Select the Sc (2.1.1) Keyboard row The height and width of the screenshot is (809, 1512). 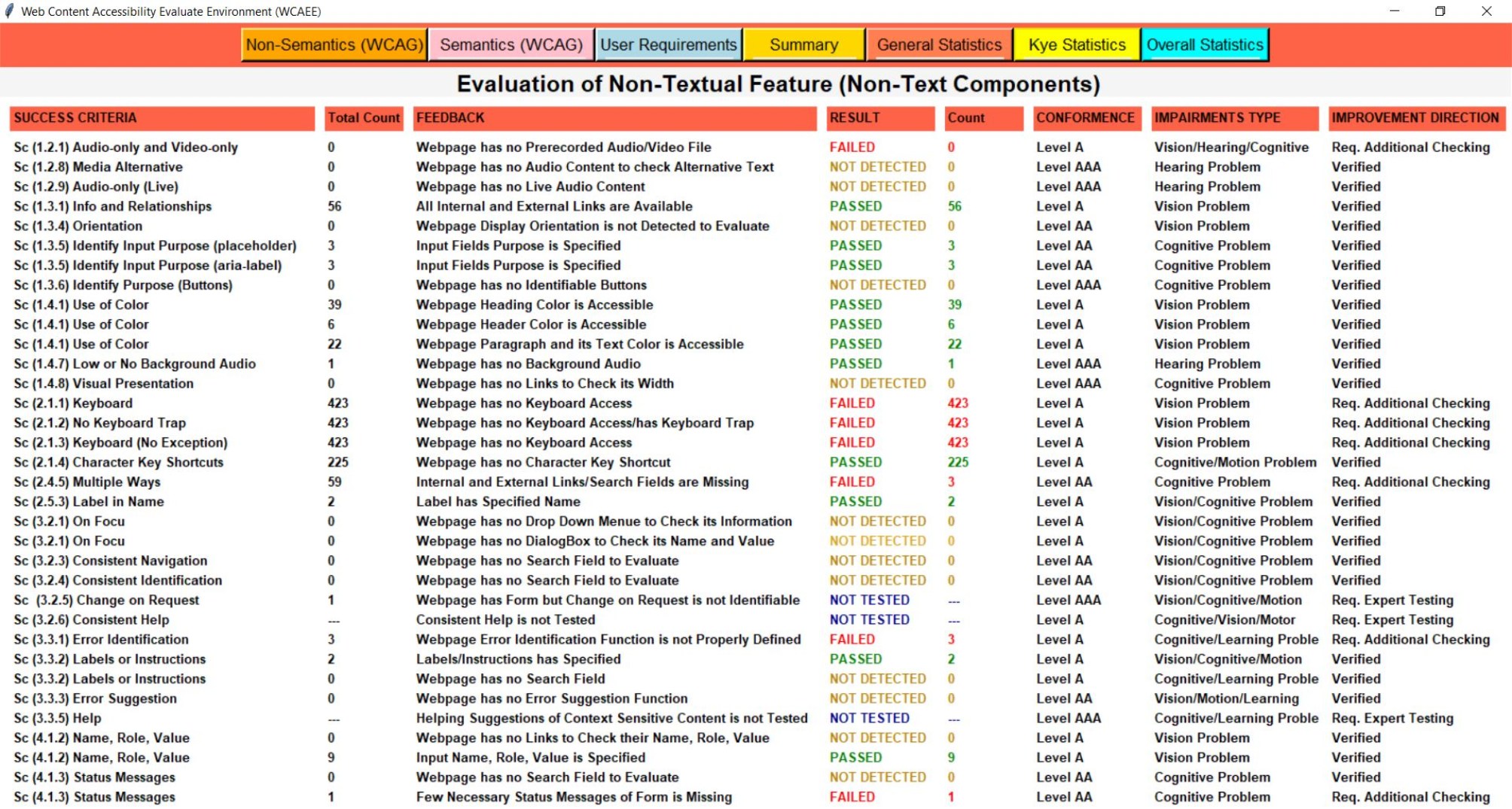pos(73,403)
